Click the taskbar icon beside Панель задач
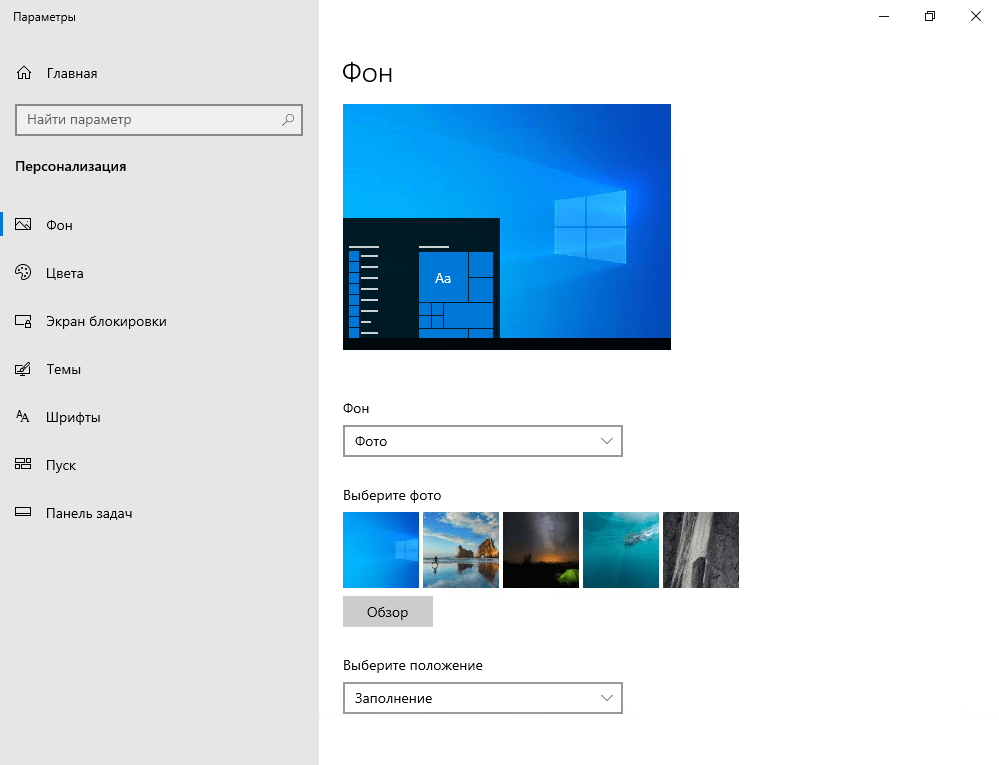The image size is (999, 765). [x=23, y=512]
